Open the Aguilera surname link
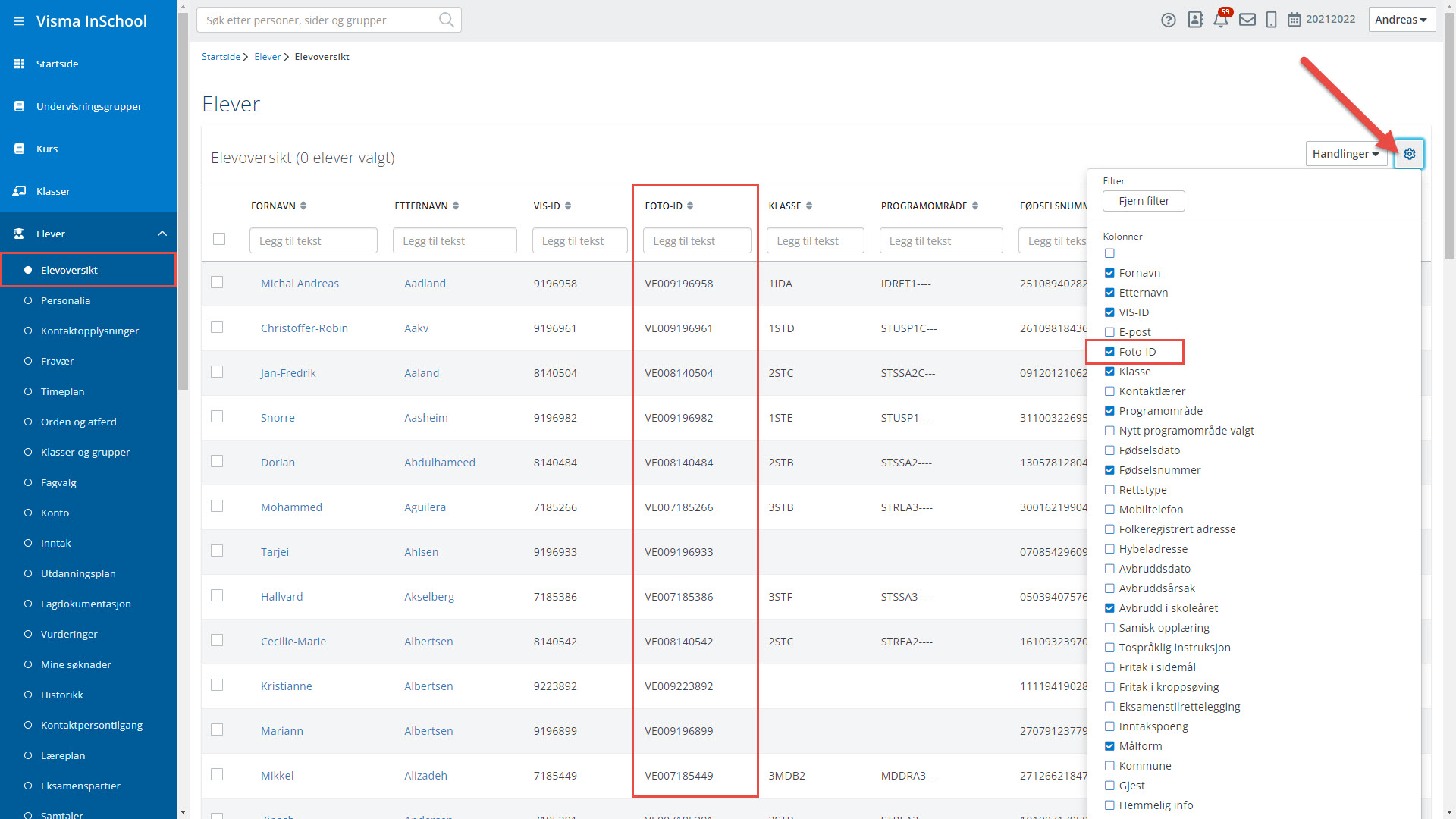Image resolution: width=1456 pixels, height=819 pixels. 425,507
